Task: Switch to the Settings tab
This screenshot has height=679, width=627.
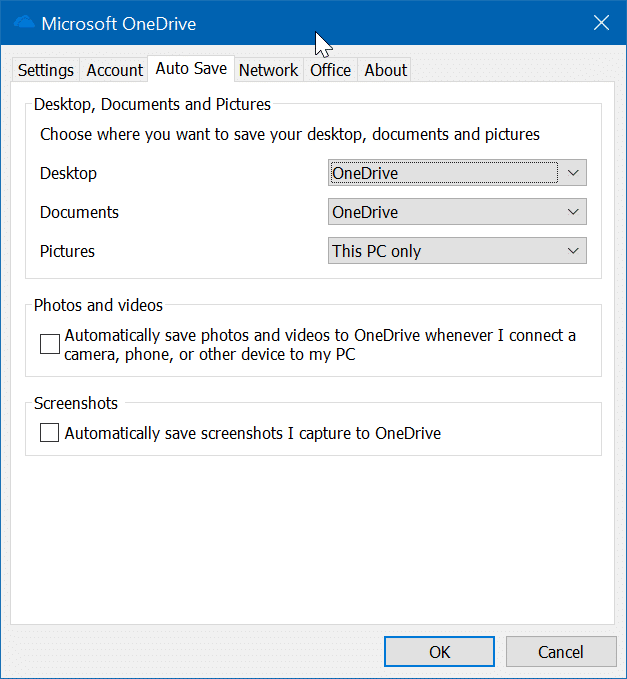Action: (46, 70)
